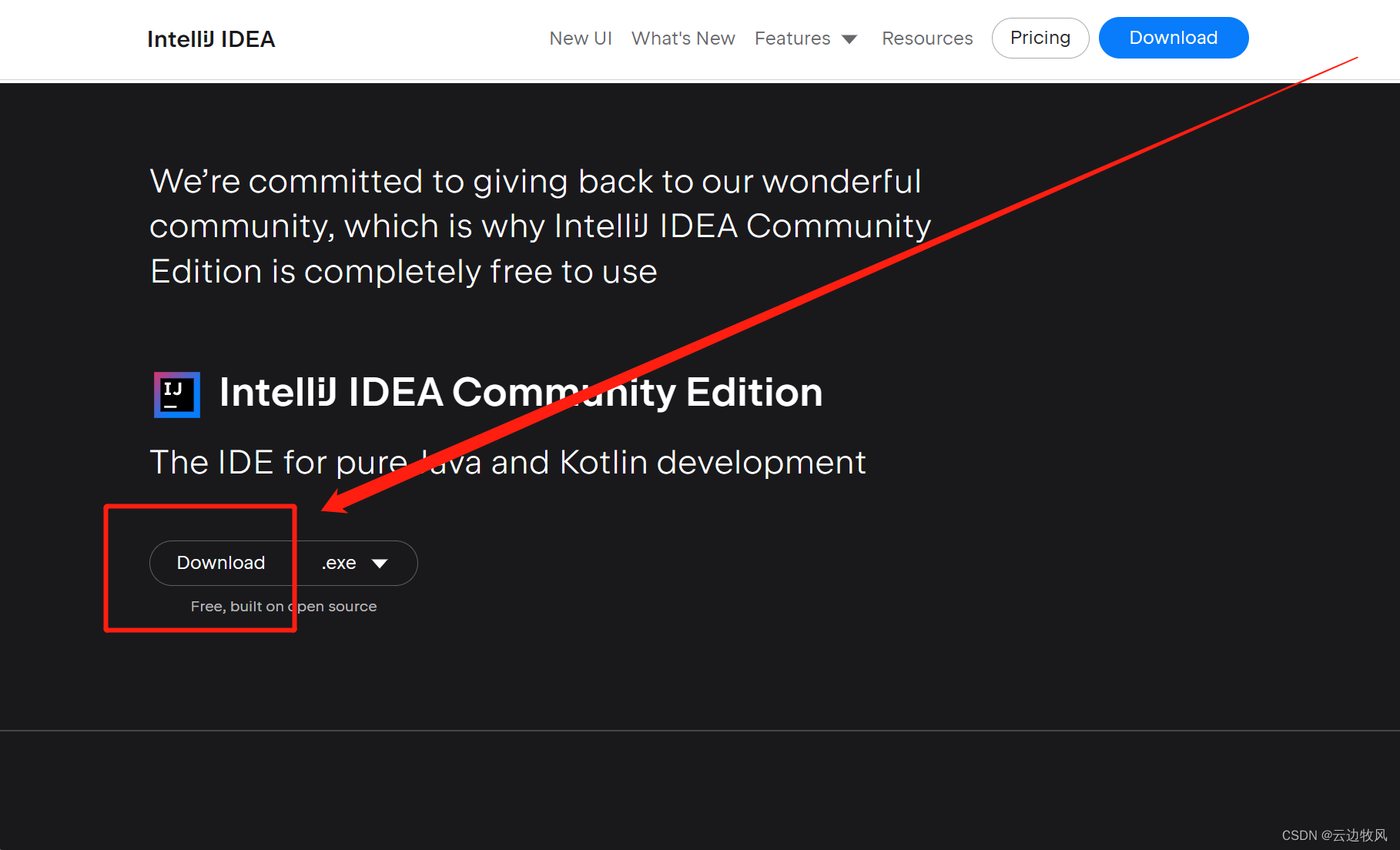Click the 'Free, built on open source' text
This screenshot has width=1400, height=850.
[284, 607]
